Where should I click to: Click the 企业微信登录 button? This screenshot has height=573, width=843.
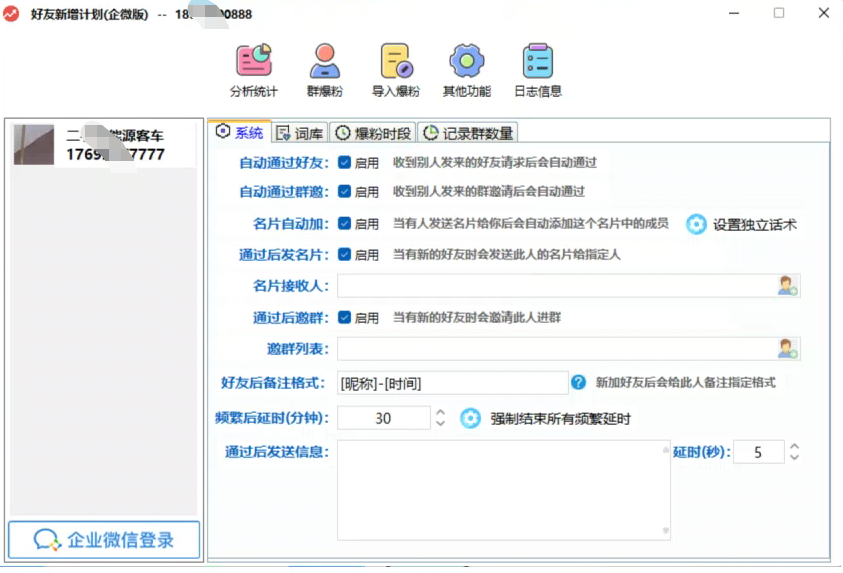coord(104,540)
